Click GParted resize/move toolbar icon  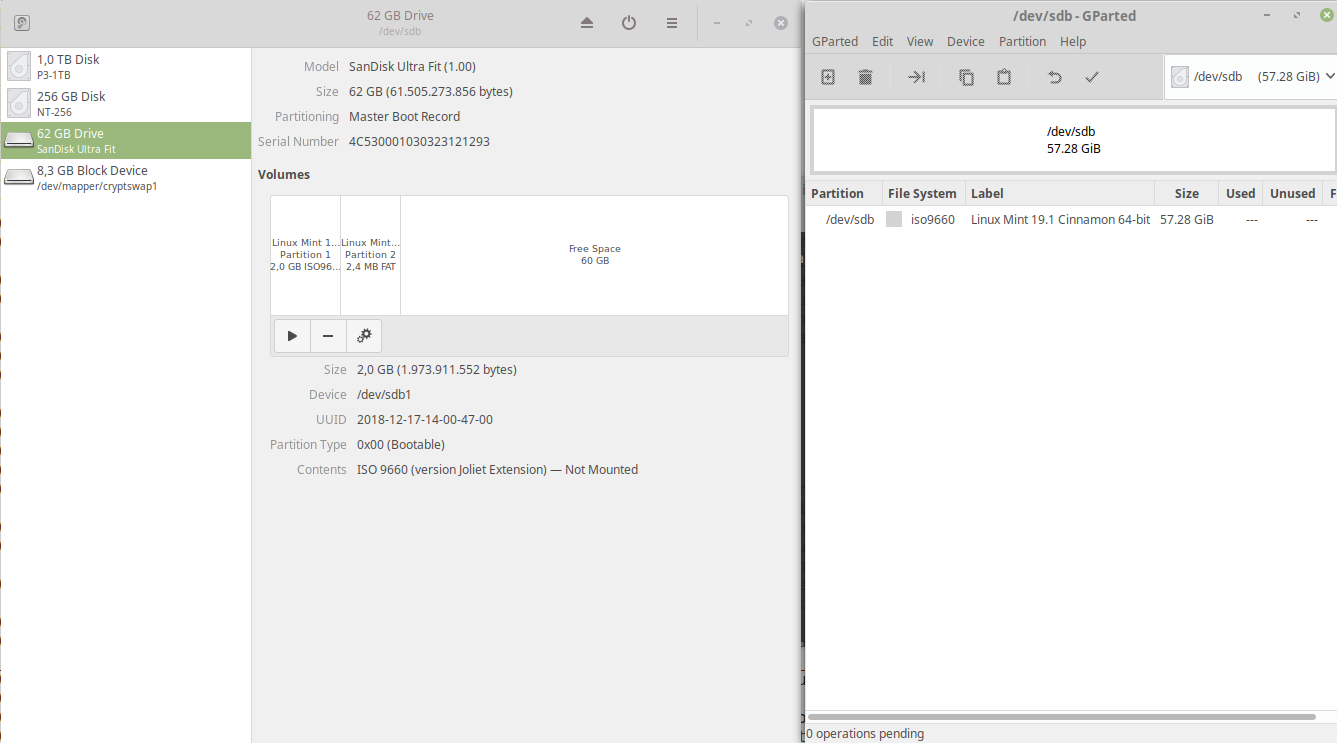[916, 77]
